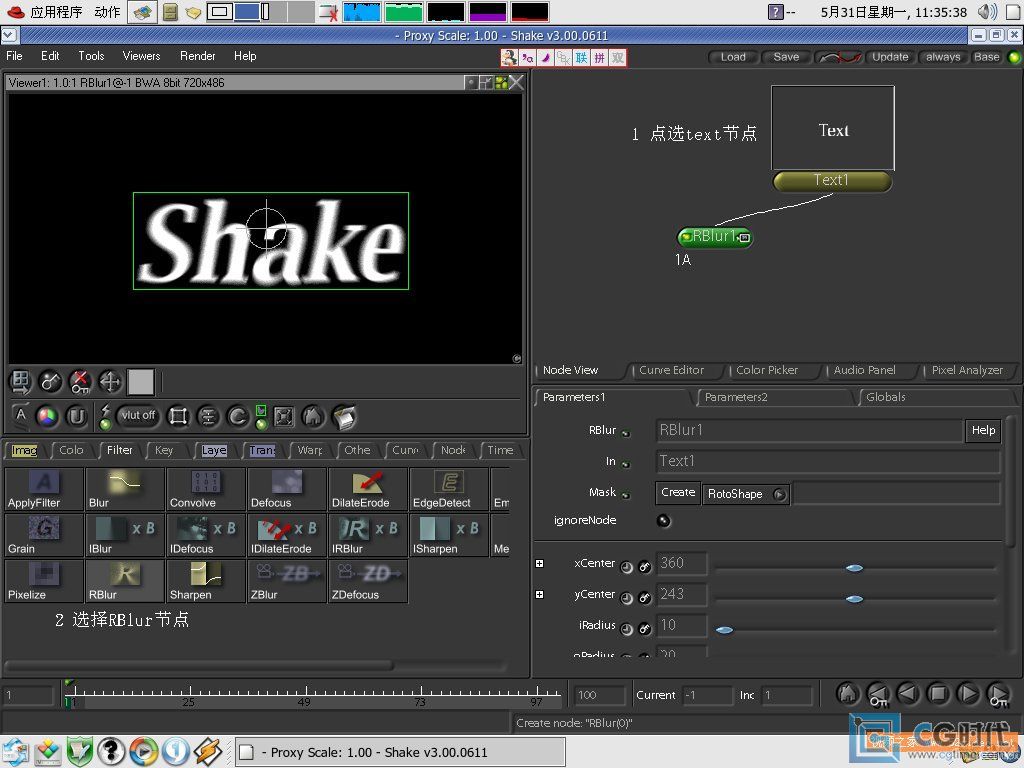
Task: Toggle iRadius keyframe button
Action: 645,630
